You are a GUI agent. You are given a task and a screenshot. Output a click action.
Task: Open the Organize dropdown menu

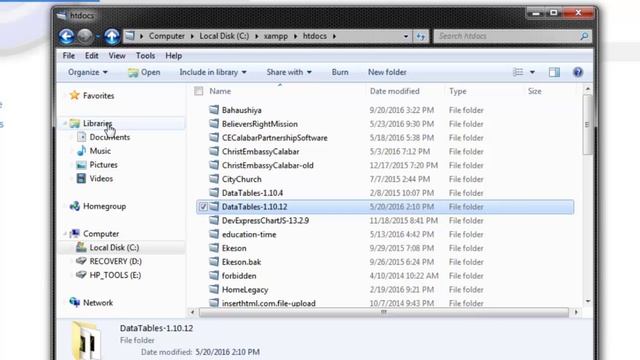point(88,72)
